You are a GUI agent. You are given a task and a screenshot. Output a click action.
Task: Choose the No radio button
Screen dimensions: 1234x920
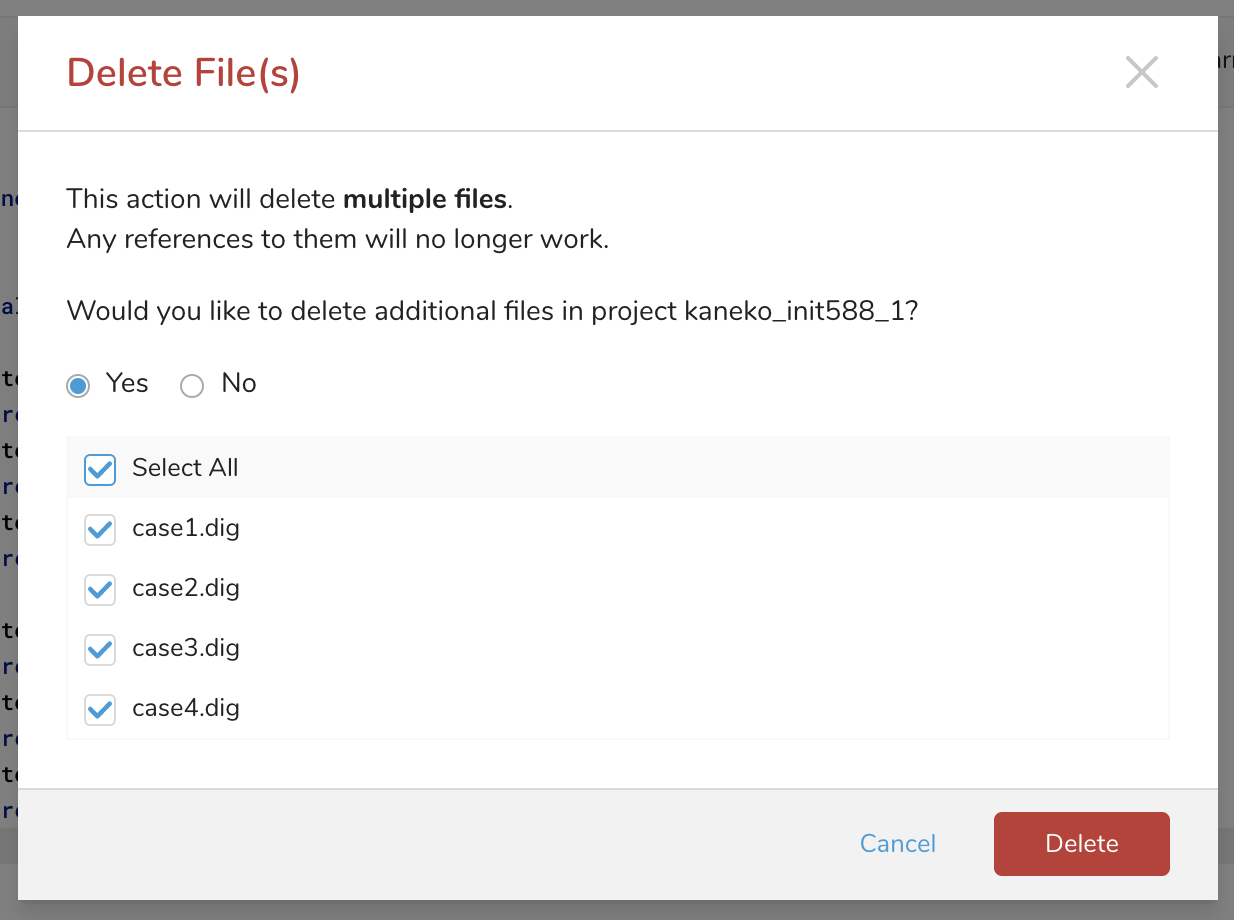(192, 385)
